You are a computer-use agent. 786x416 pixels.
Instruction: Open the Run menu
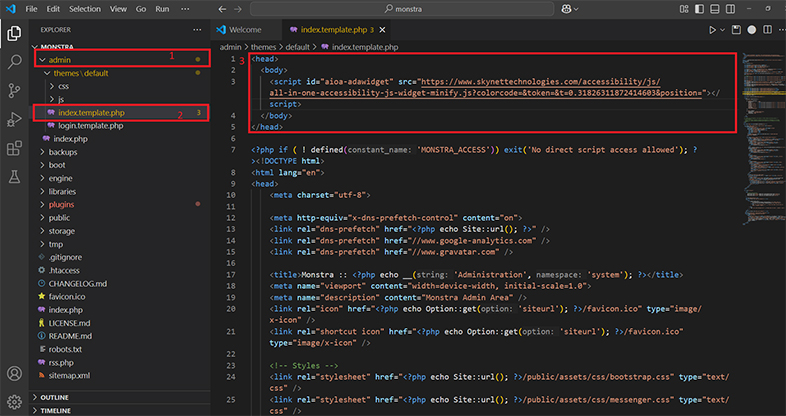point(162,9)
